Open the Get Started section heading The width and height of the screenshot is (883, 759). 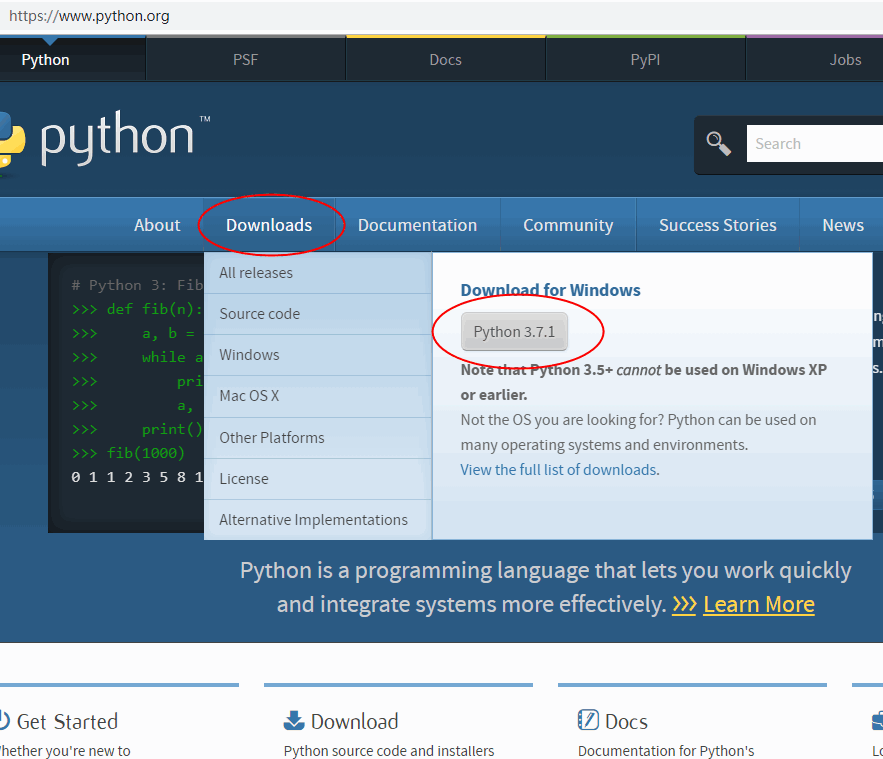(x=67, y=722)
